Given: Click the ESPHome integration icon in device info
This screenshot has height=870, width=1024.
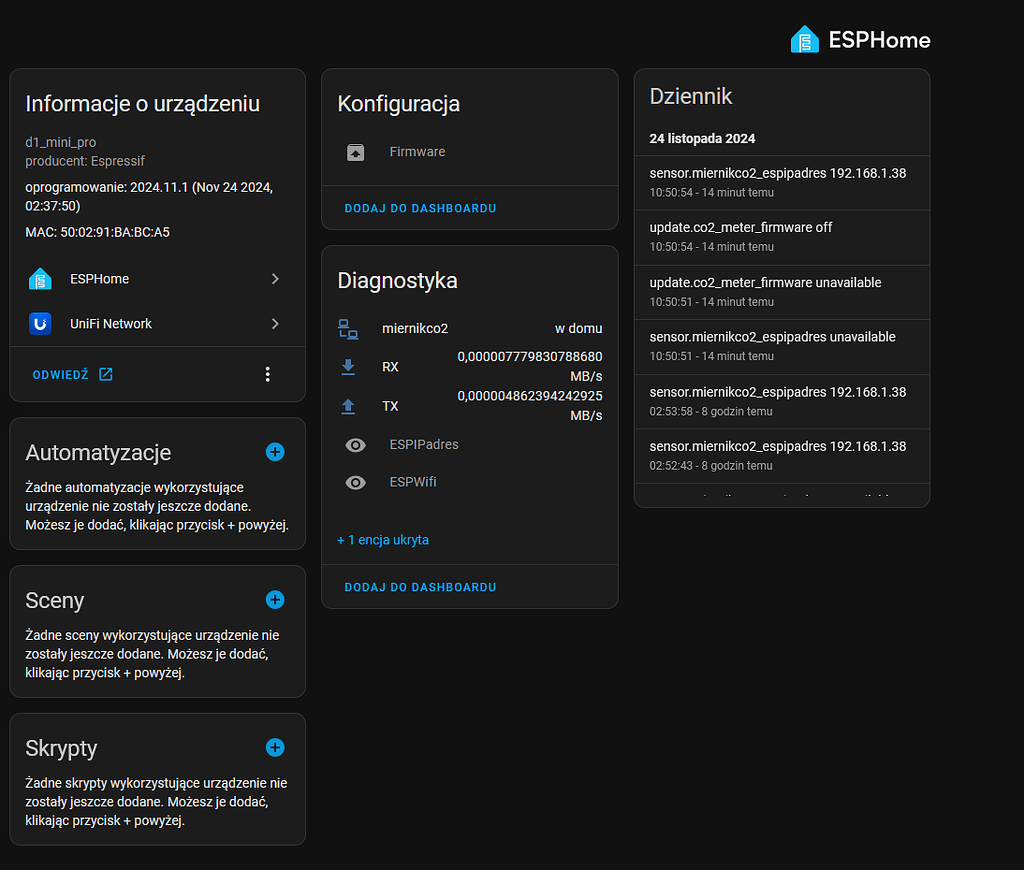Looking at the screenshot, I should [39, 279].
